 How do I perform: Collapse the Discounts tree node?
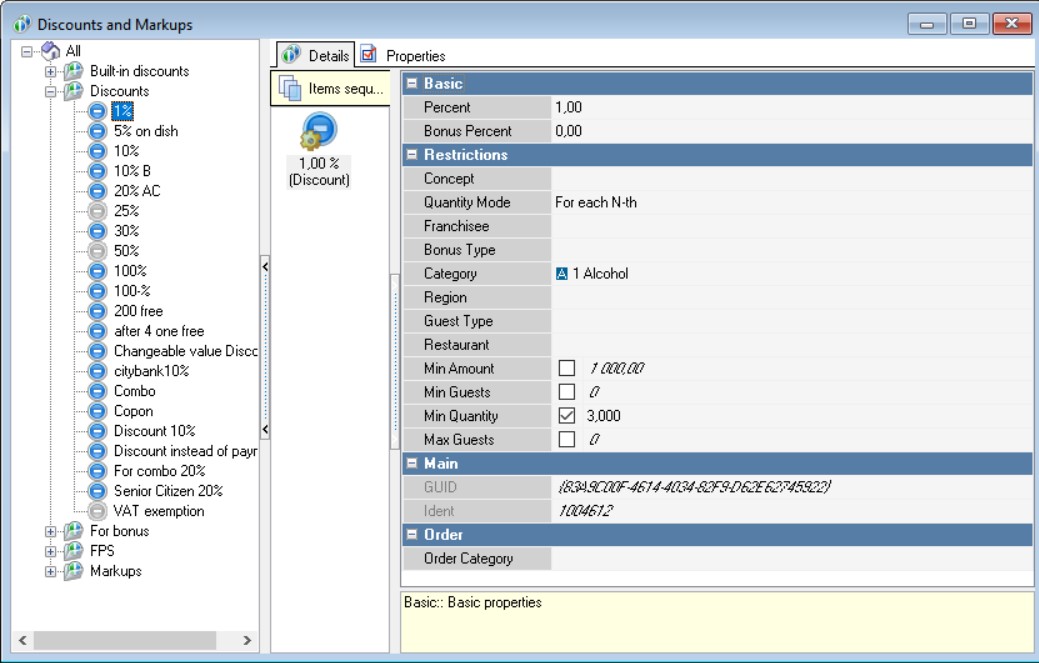50,91
